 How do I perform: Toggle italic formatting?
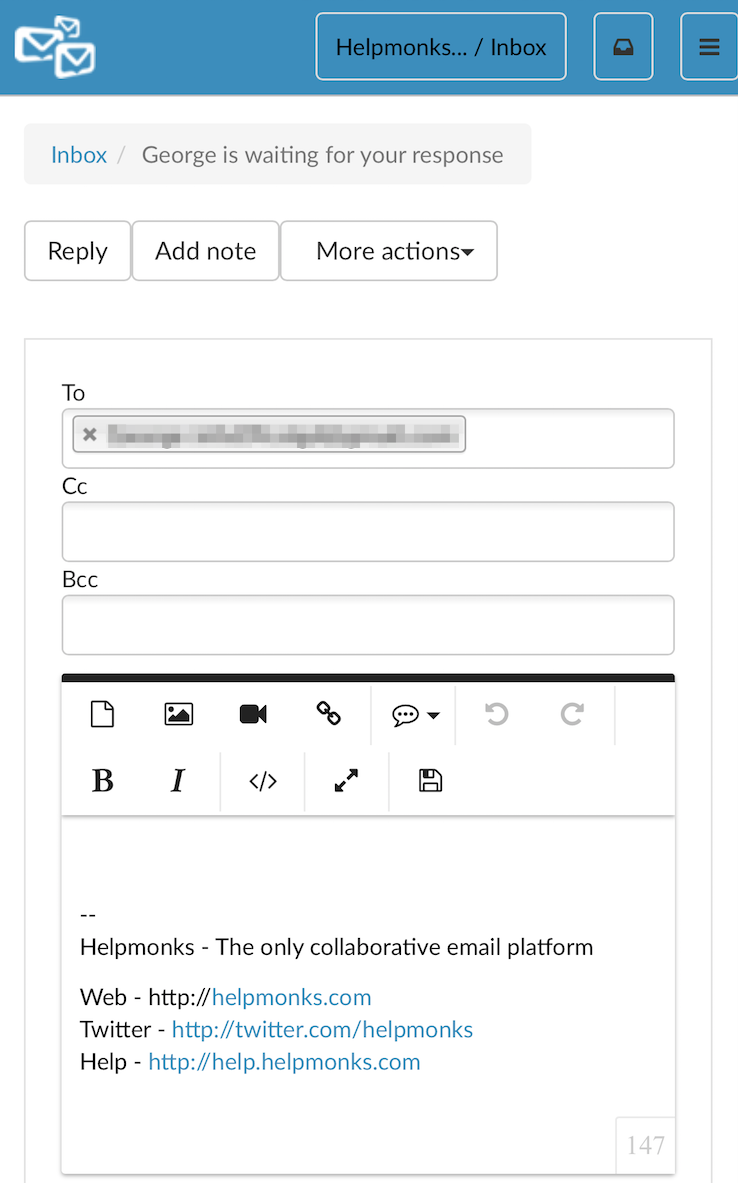tap(178, 781)
